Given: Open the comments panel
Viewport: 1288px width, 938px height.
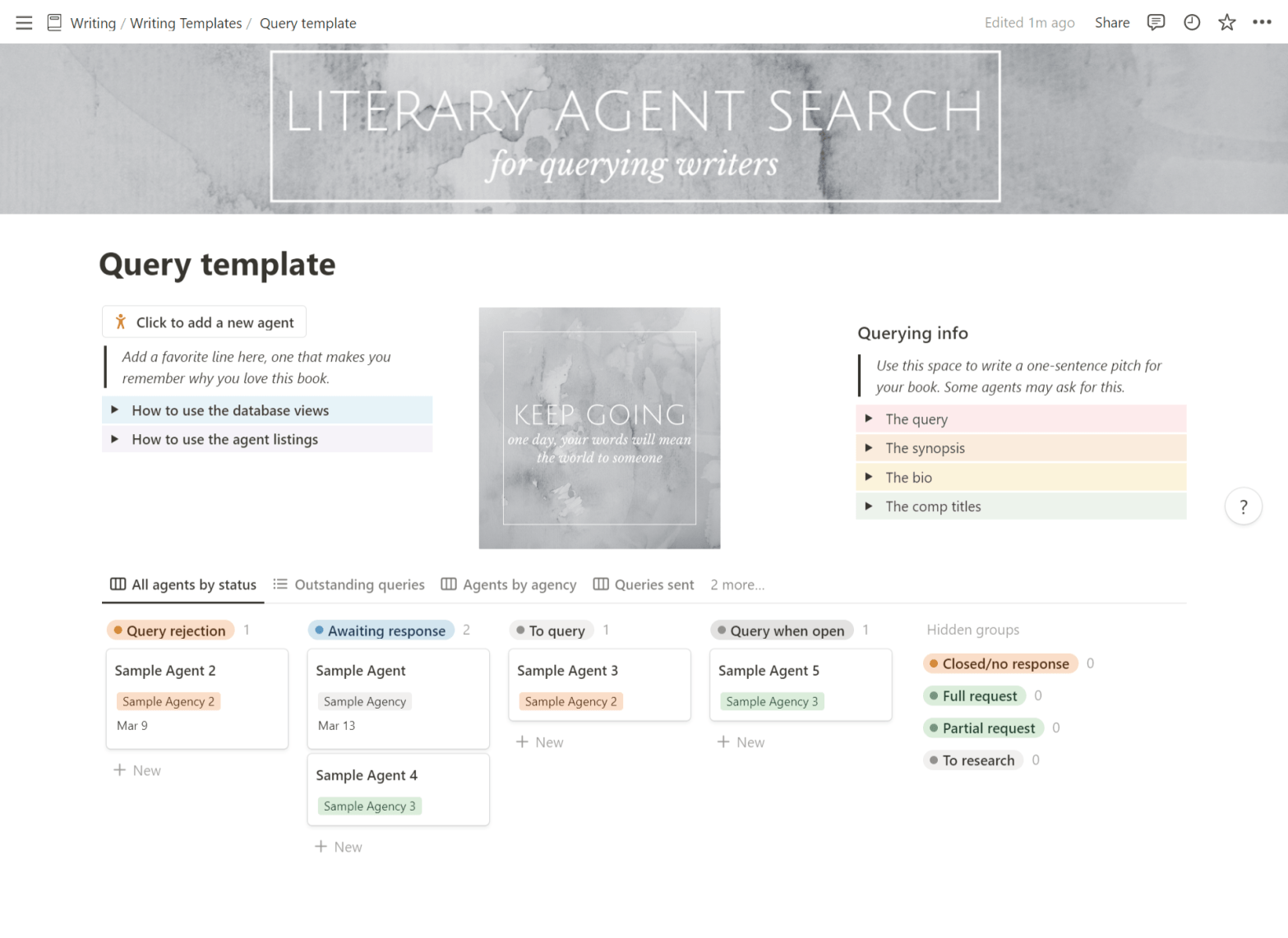Looking at the screenshot, I should (1156, 22).
